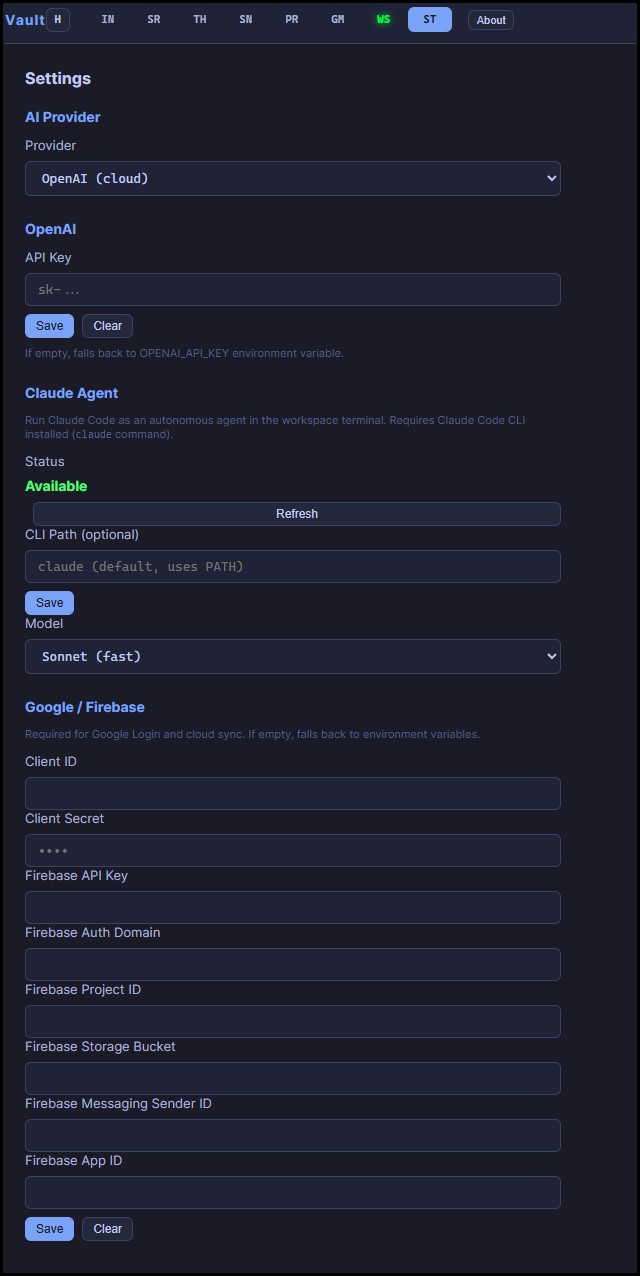The image size is (640, 1276).
Task: Open the About dialog
Action: click(490, 19)
